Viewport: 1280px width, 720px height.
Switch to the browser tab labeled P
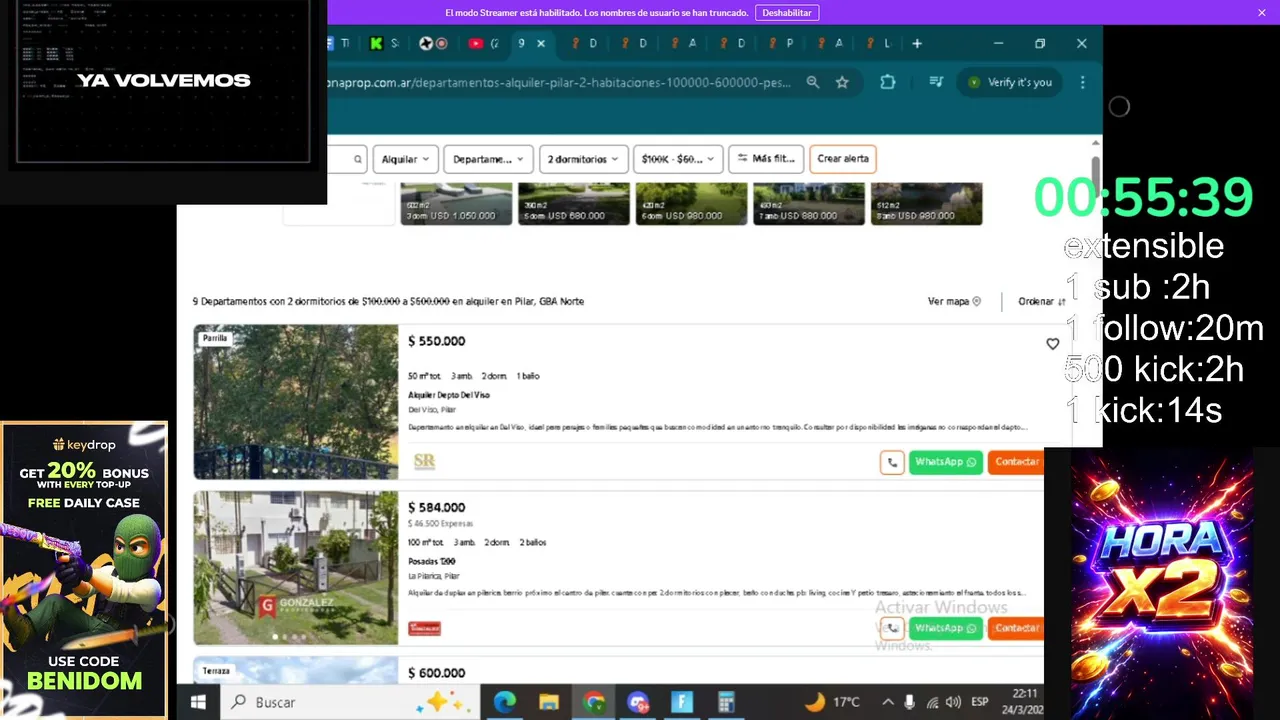780,43
